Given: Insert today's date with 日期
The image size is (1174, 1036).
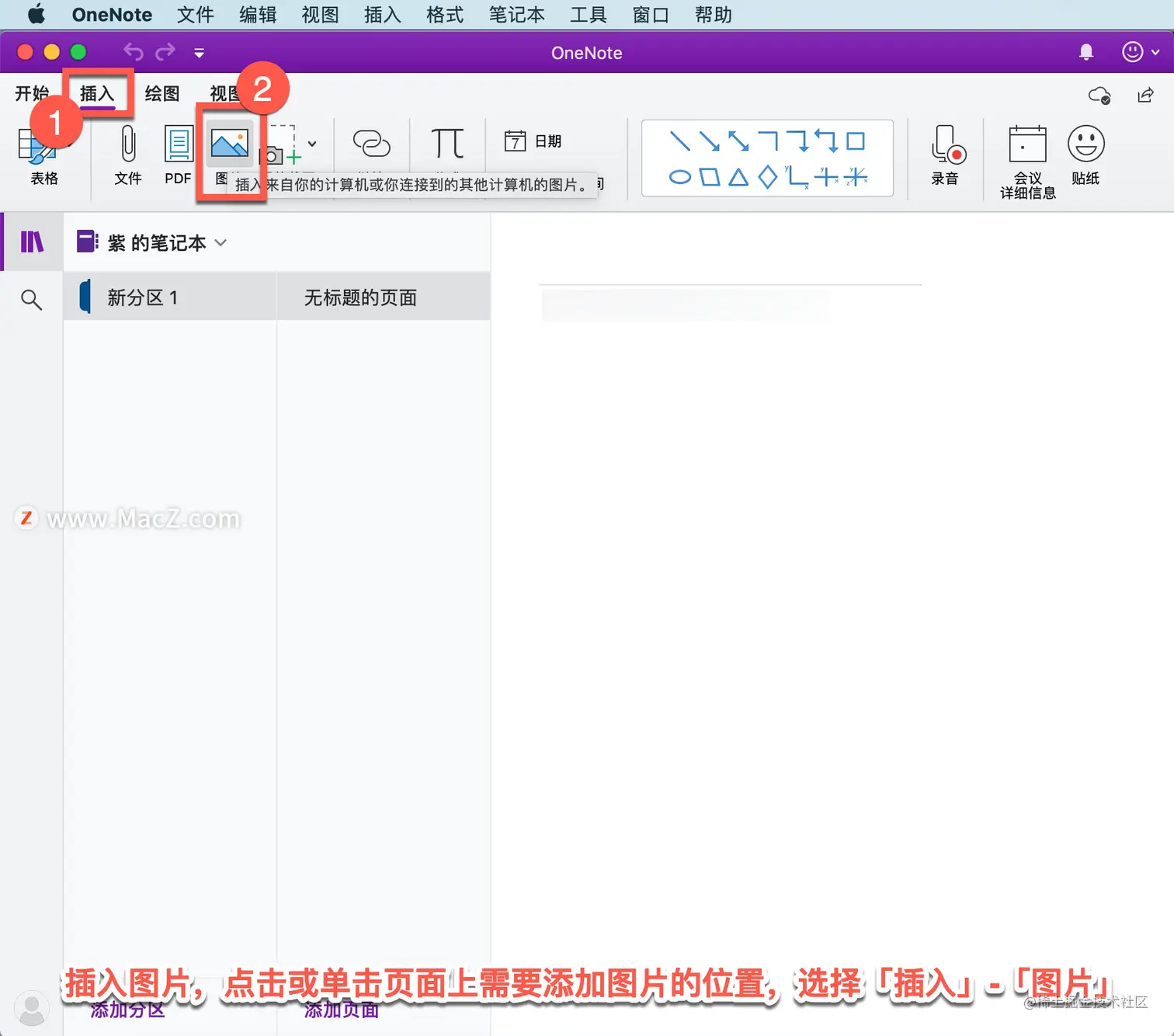Looking at the screenshot, I should 533,141.
